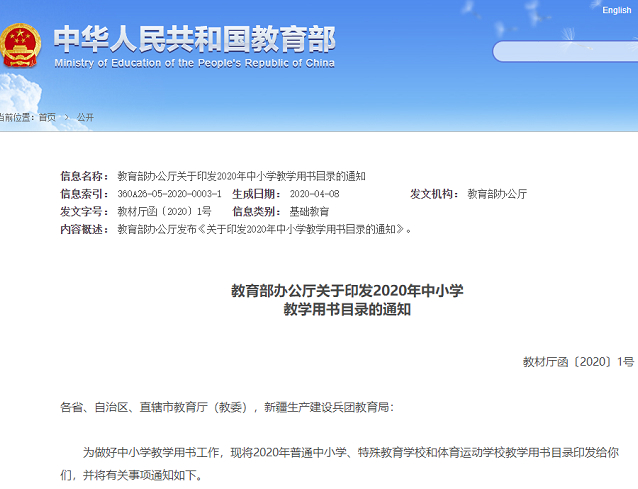
Task: Click the 生成日期 label
Action: [x=256, y=194]
